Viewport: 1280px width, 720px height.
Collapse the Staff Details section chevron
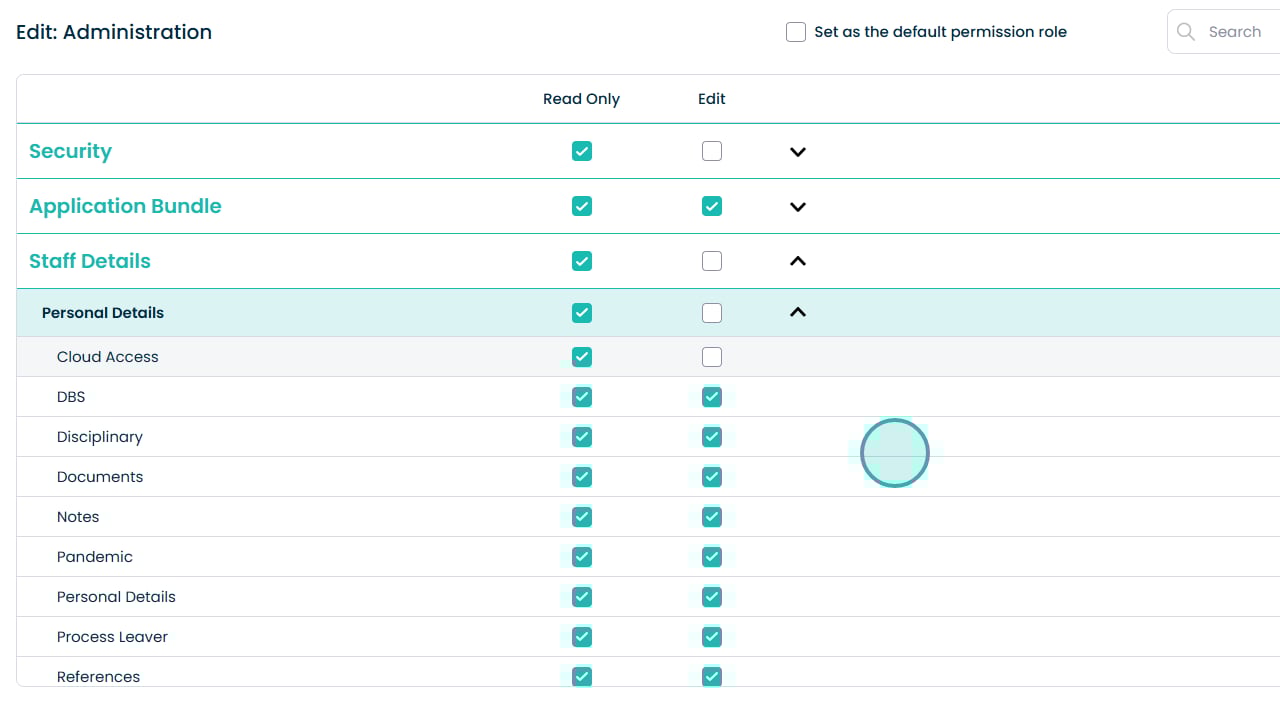point(797,261)
